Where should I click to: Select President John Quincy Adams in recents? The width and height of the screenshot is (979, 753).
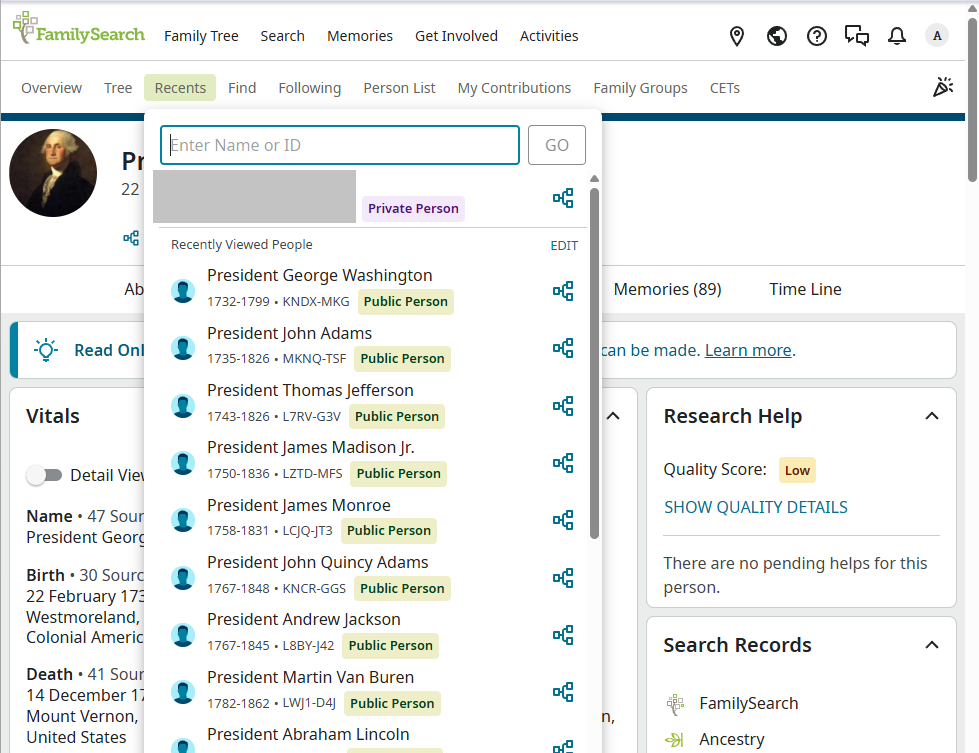click(x=318, y=563)
